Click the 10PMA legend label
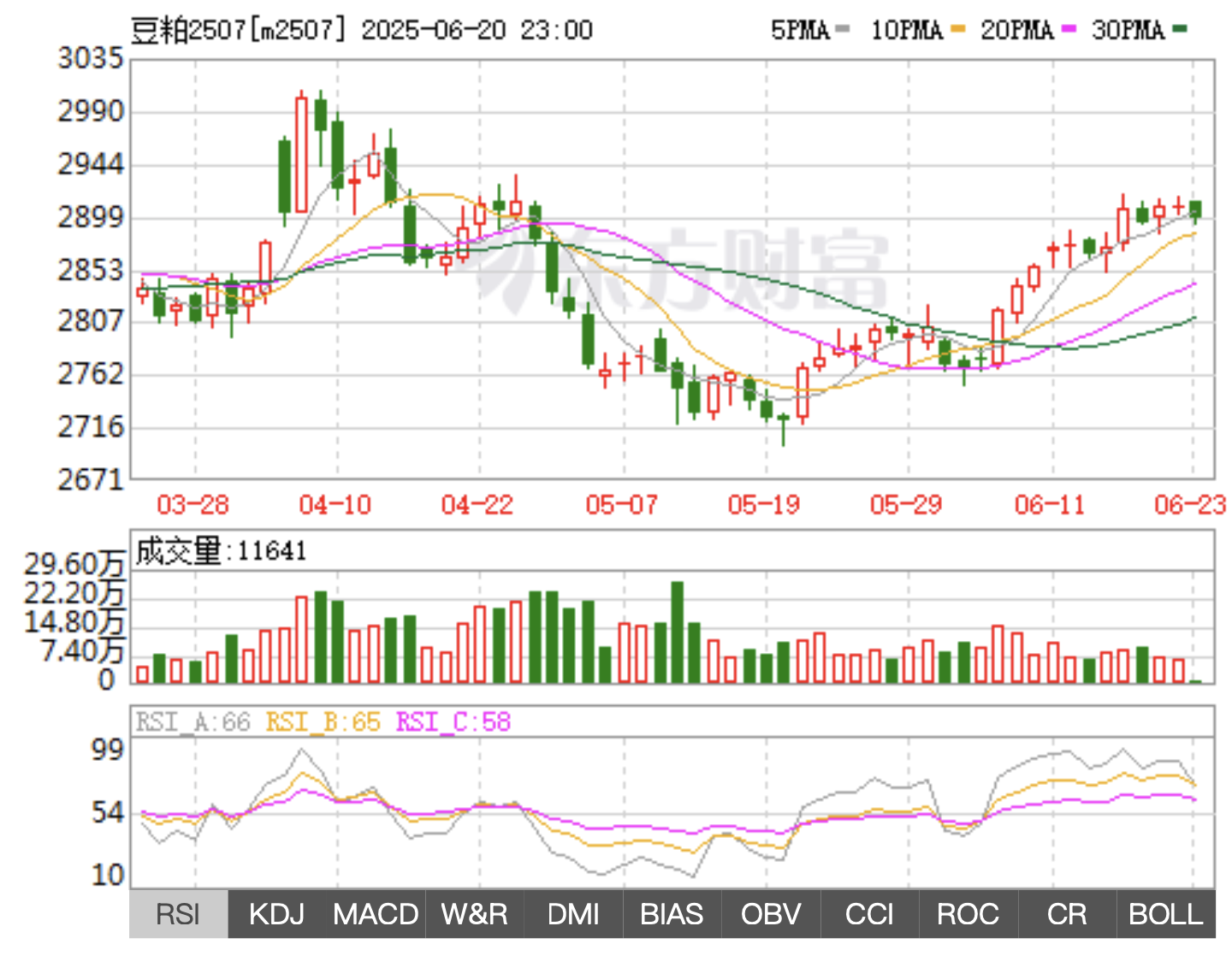Viewport: 1232px width, 962px height. coord(907,31)
